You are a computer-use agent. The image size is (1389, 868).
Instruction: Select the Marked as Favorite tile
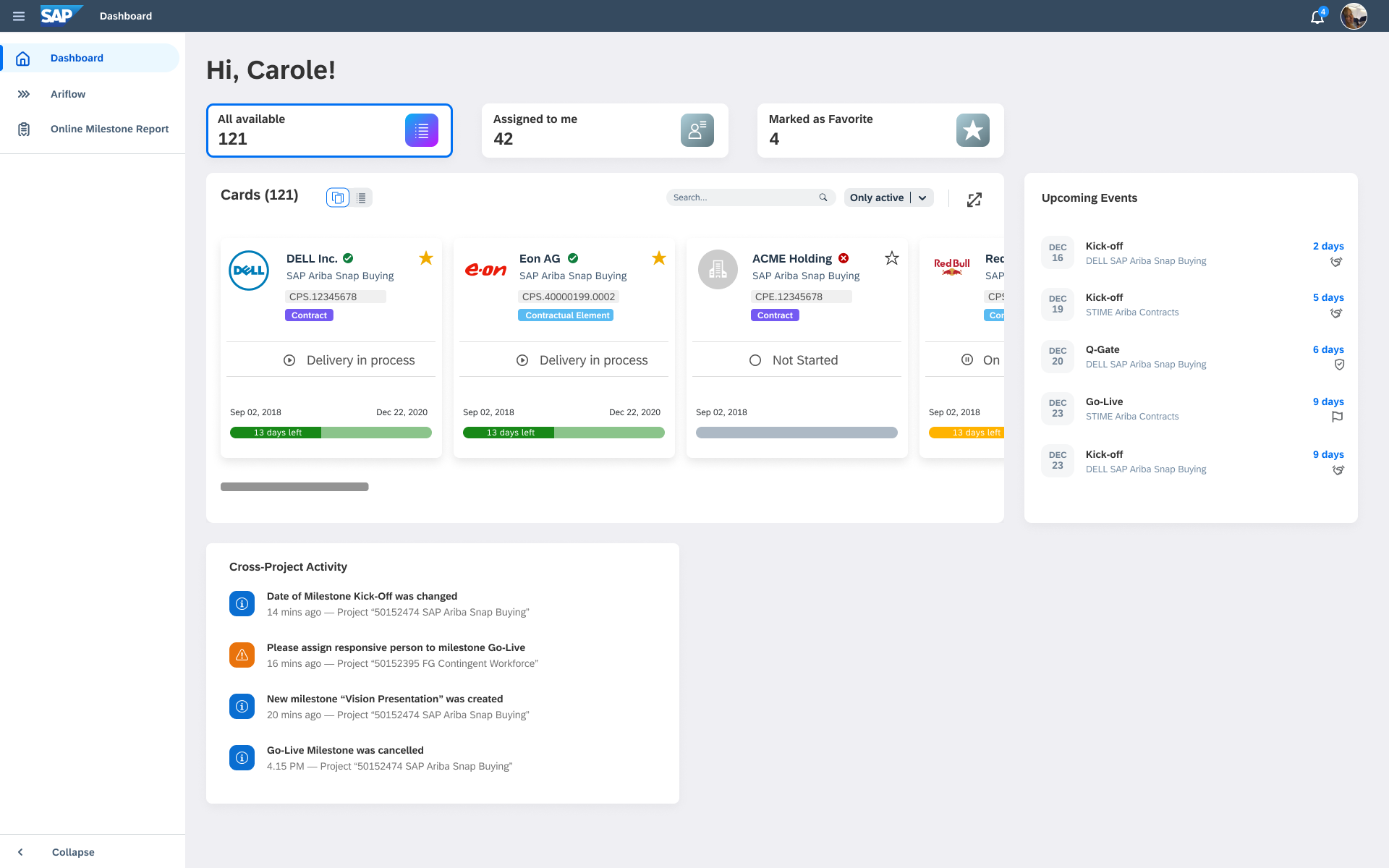click(880, 130)
